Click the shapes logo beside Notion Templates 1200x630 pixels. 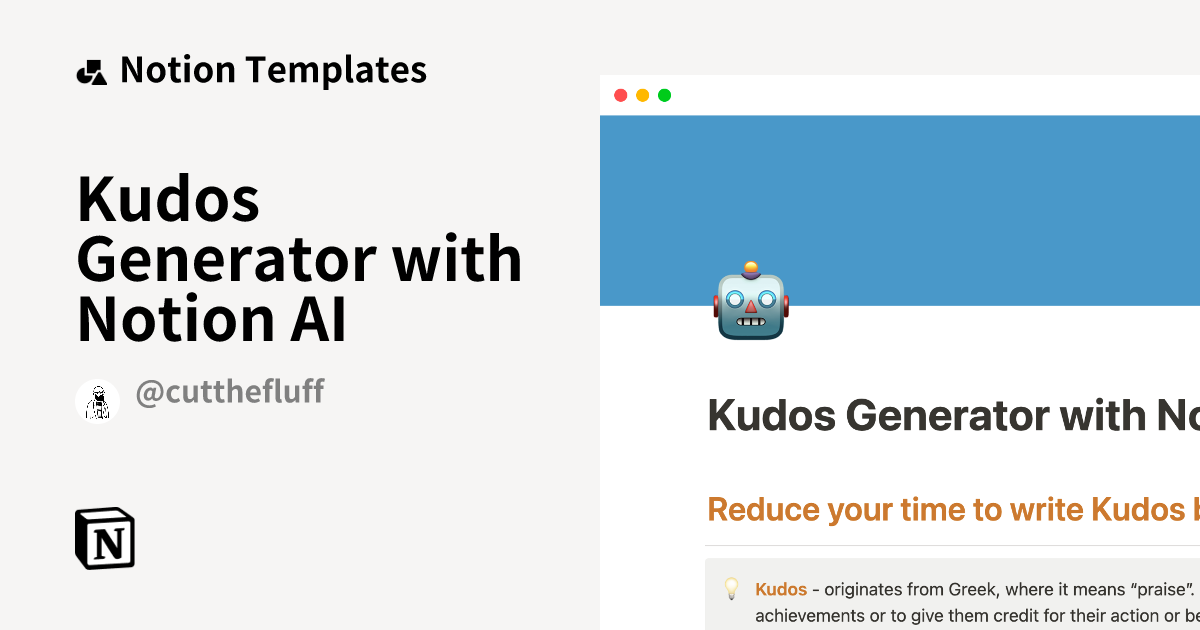click(x=92, y=68)
